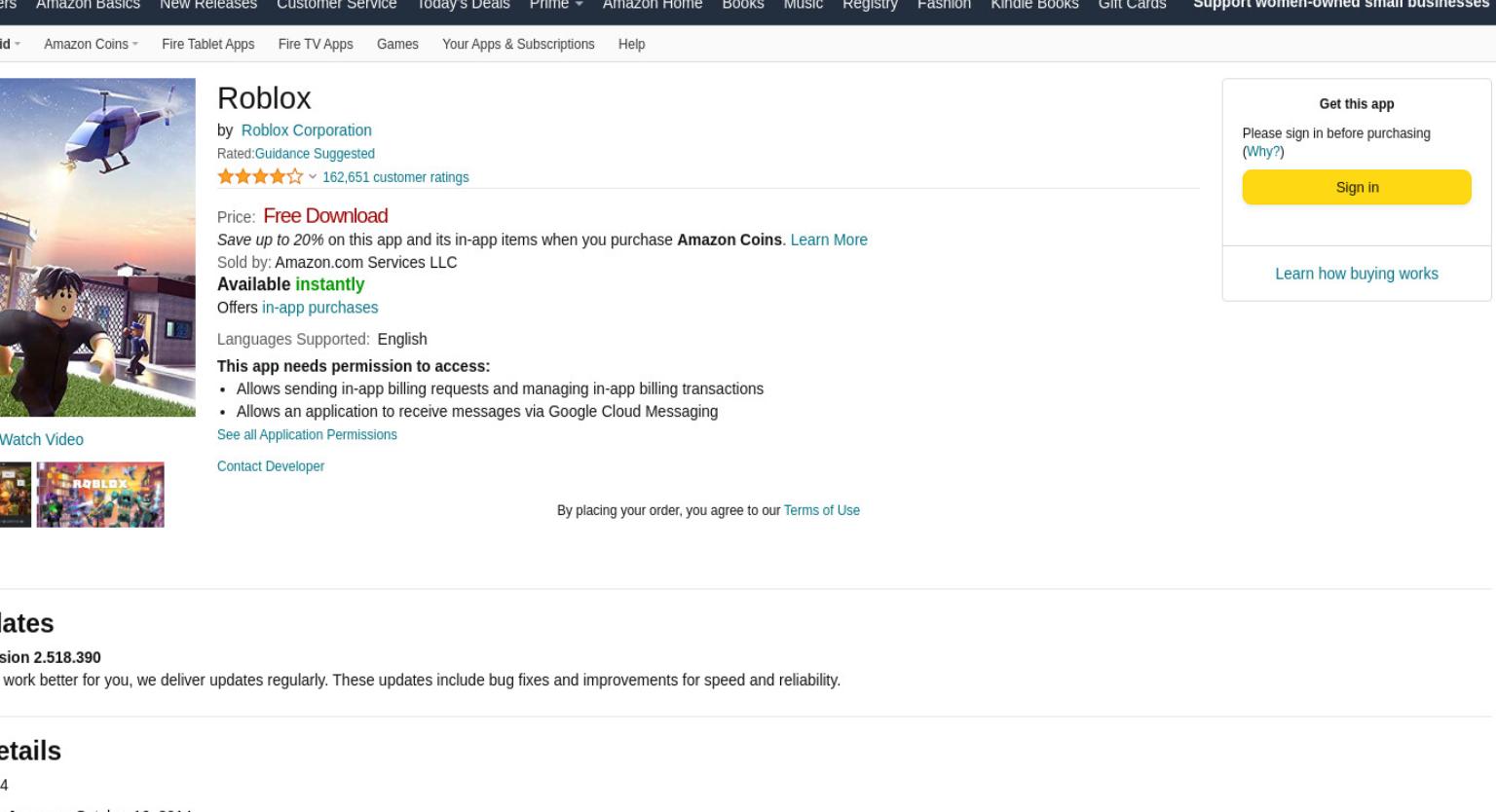Click the Google Cloud Messaging permission line
The height and width of the screenshot is (812, 1496).
coord(477,412)
